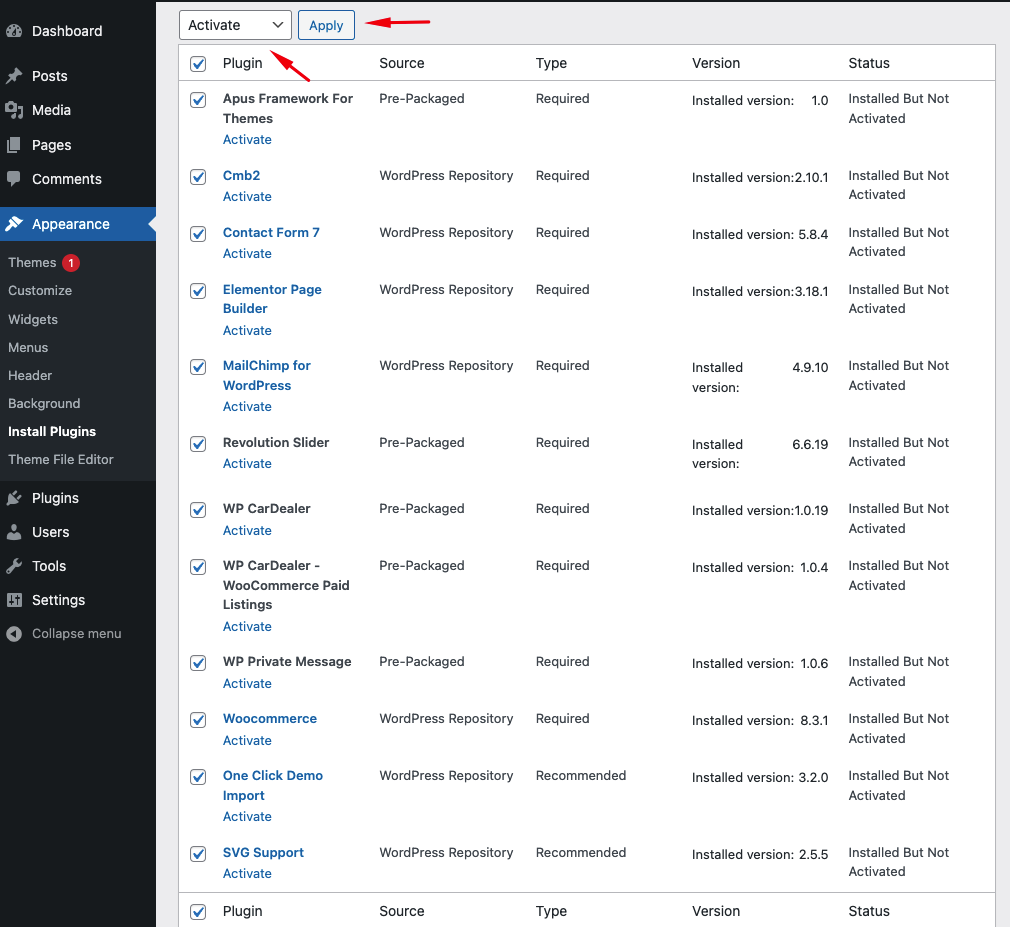Image resolution: width=1010 pixels, height=927 pixels.
Task: Open the Activate bulk actions dropdown
Action: pyautogui.click(x=235, y=25)
